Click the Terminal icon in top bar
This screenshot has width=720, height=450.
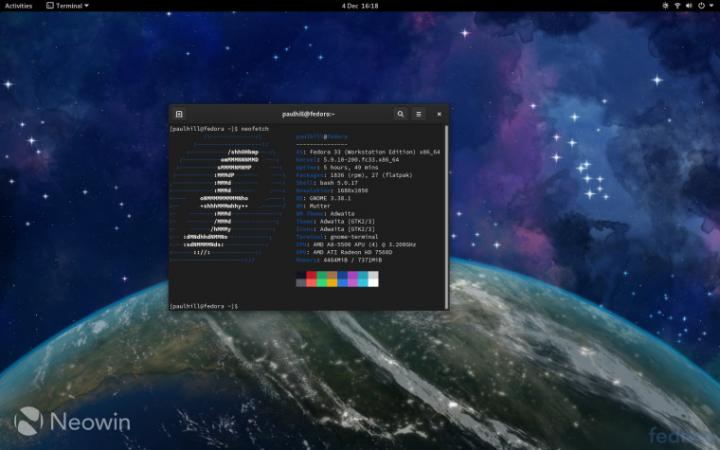coord(48,6)
